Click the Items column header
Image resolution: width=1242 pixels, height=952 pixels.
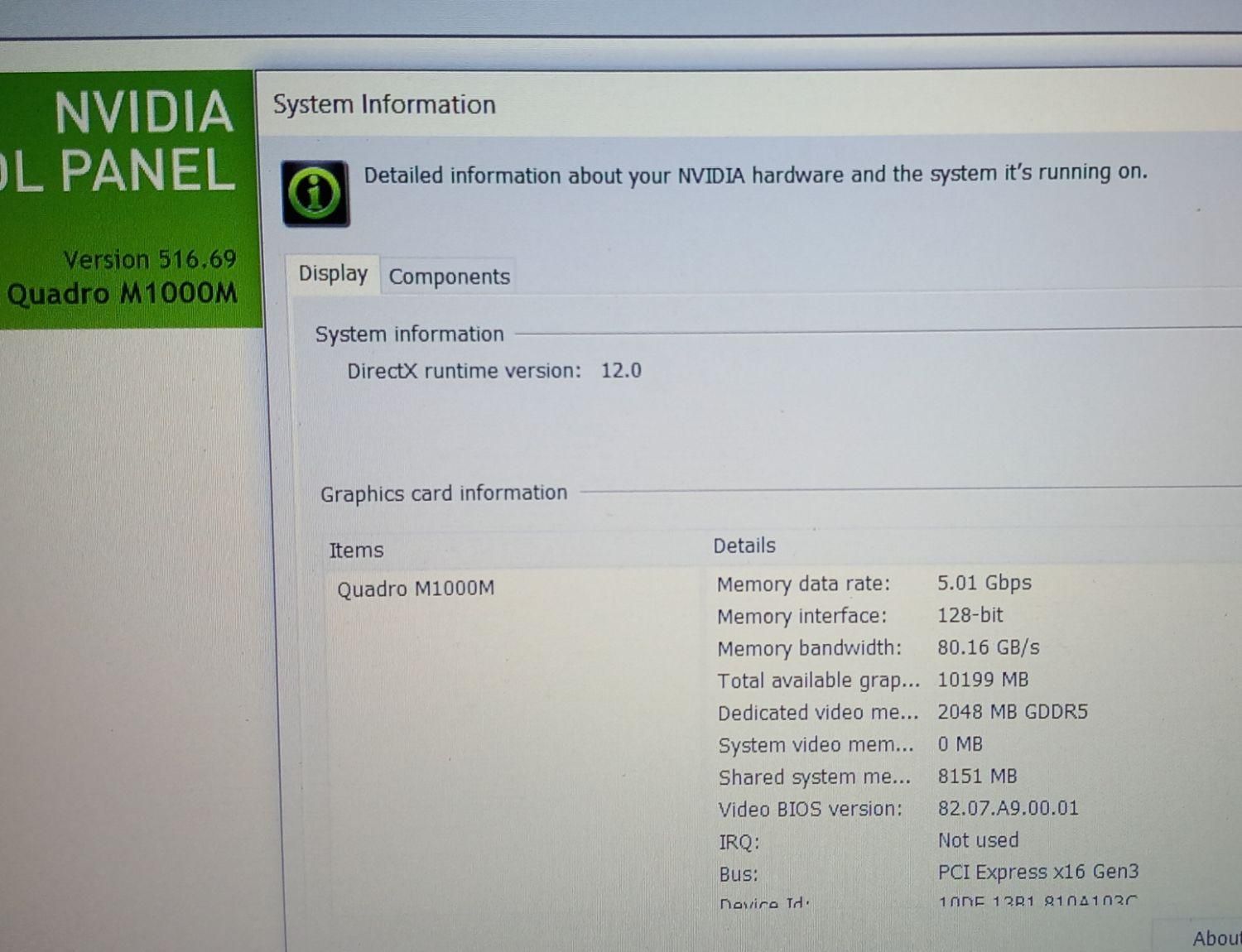356,551
